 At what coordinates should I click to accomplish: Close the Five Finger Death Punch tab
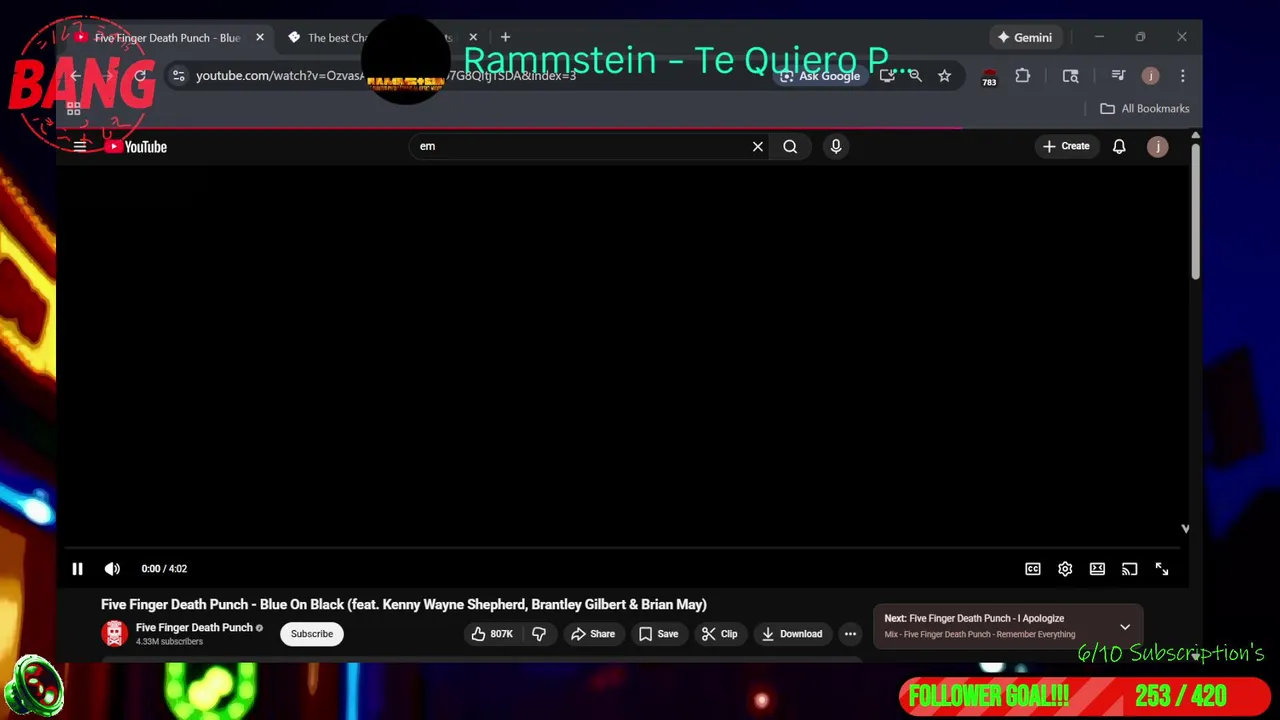click(x=260, y=38)
